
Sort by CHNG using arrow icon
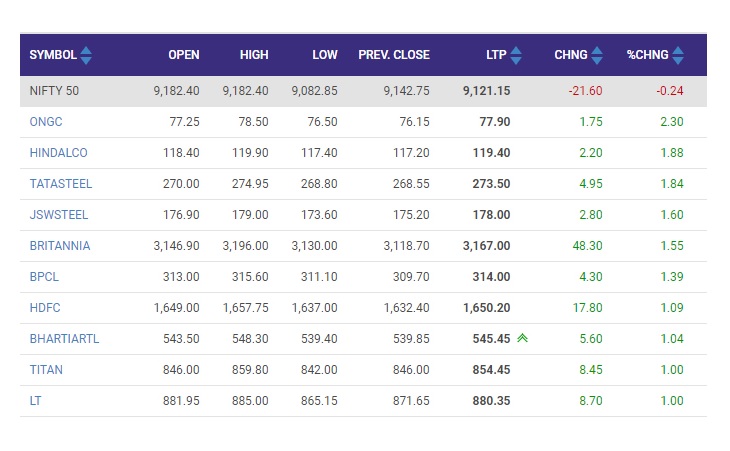597,55
